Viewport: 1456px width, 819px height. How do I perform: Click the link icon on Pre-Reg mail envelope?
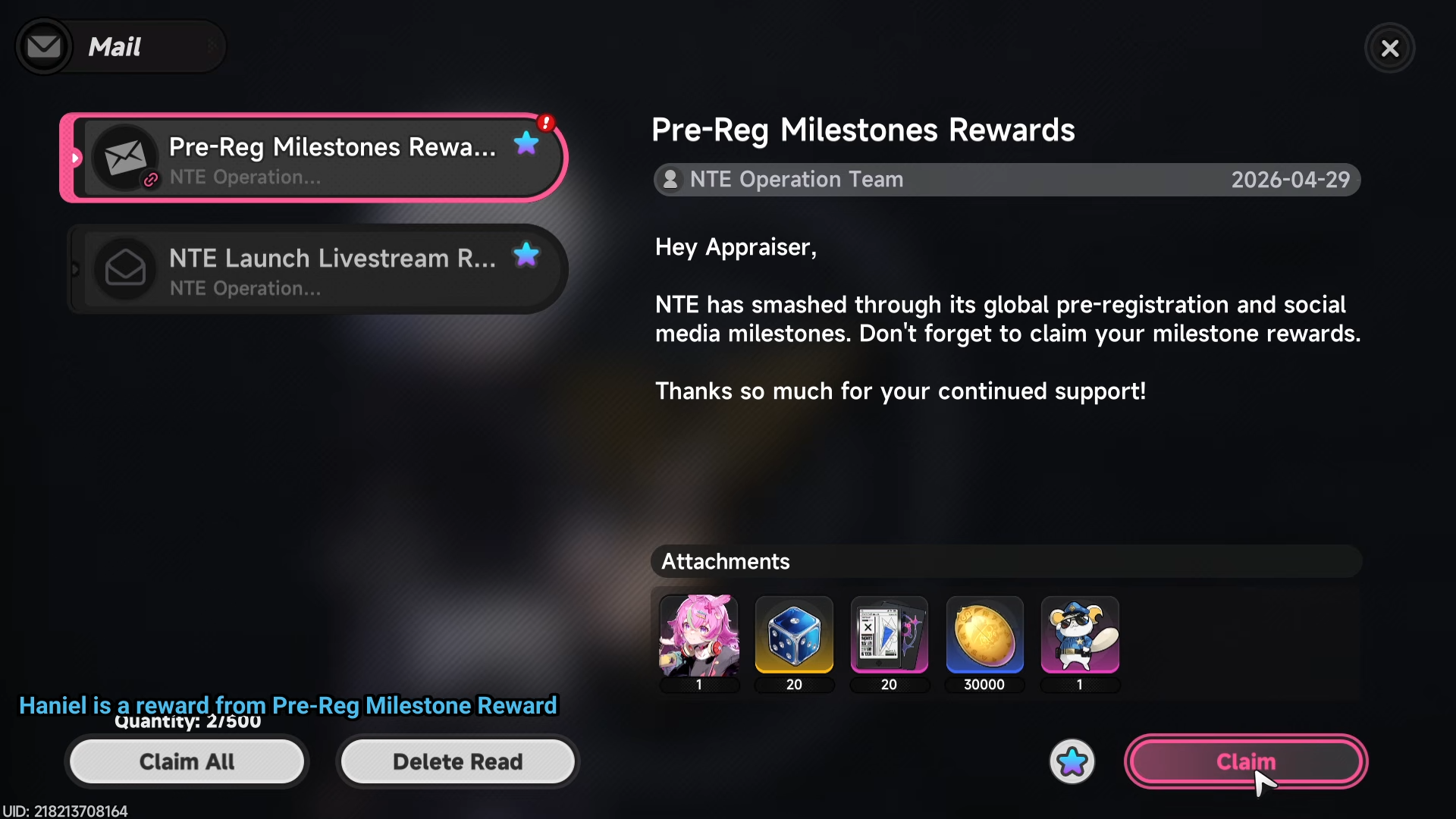(x=151, y=180)
